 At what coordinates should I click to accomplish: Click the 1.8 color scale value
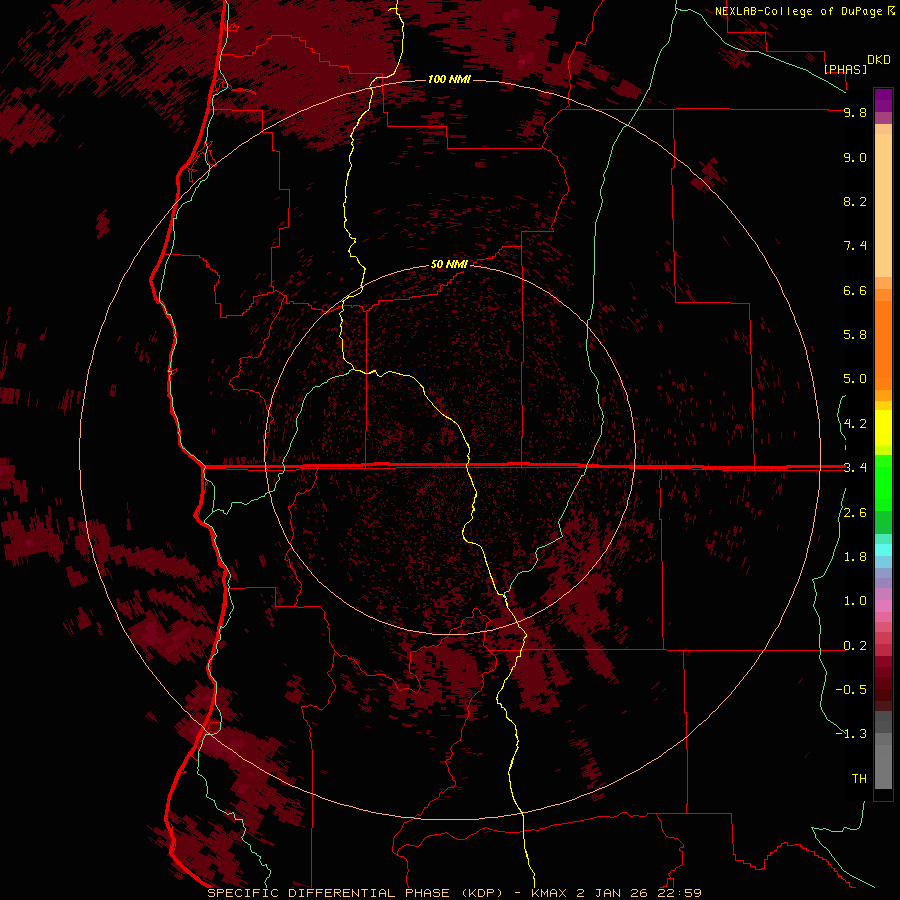point(855,557)
